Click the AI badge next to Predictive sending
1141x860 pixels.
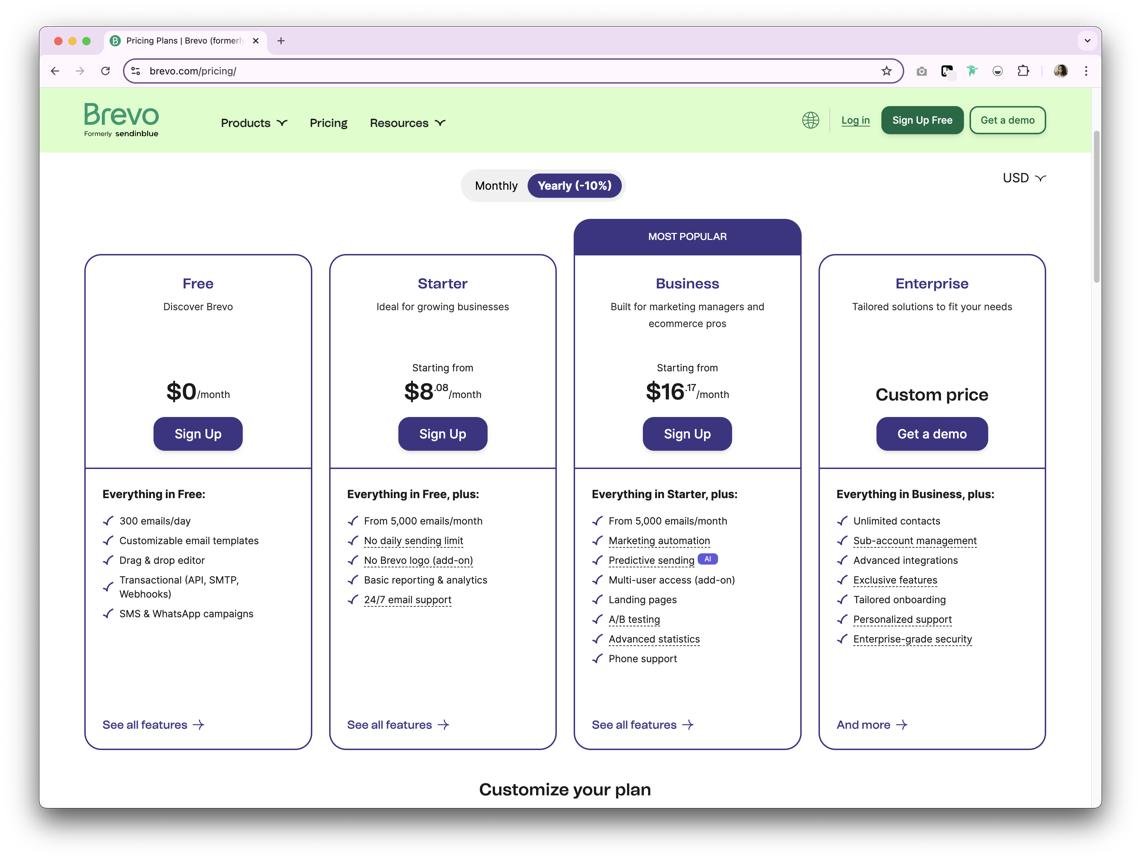(x=707, y=559)
